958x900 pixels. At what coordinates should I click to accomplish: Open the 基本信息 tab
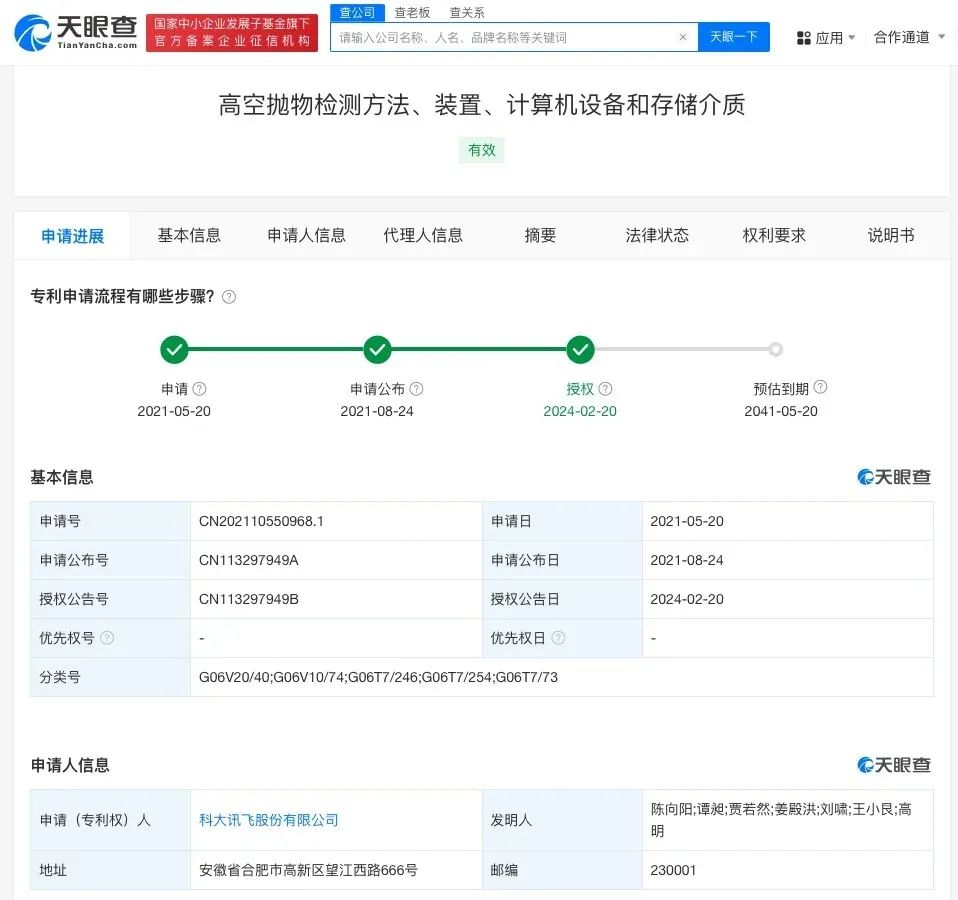tap(189, 235)
